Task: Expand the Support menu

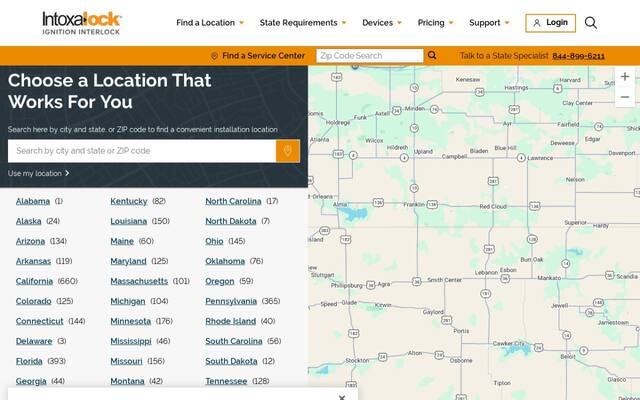Action: [x=489, y=23]
